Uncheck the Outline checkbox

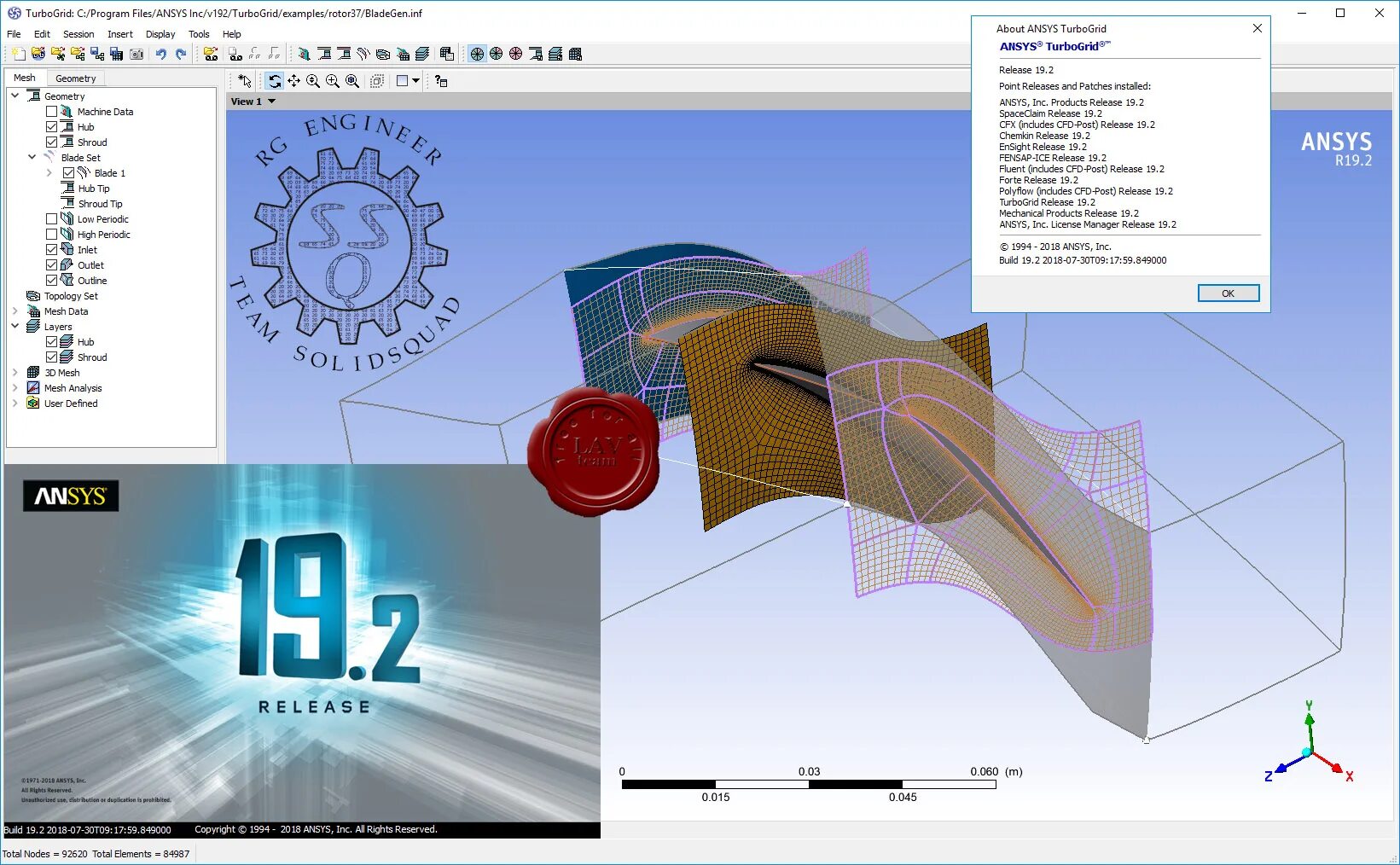click(x=52, y=281)
